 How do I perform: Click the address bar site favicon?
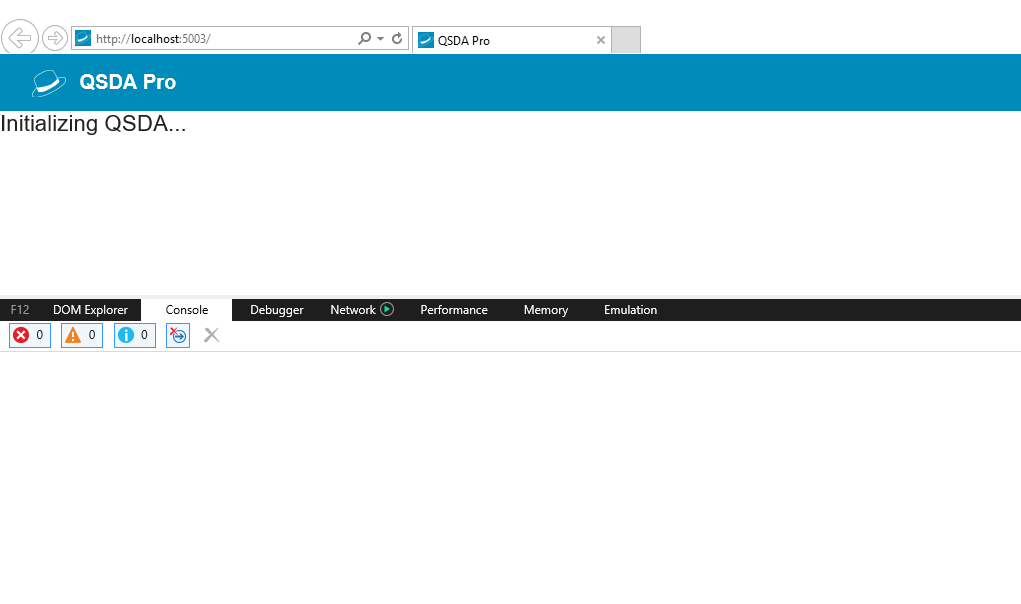(83, 38)
